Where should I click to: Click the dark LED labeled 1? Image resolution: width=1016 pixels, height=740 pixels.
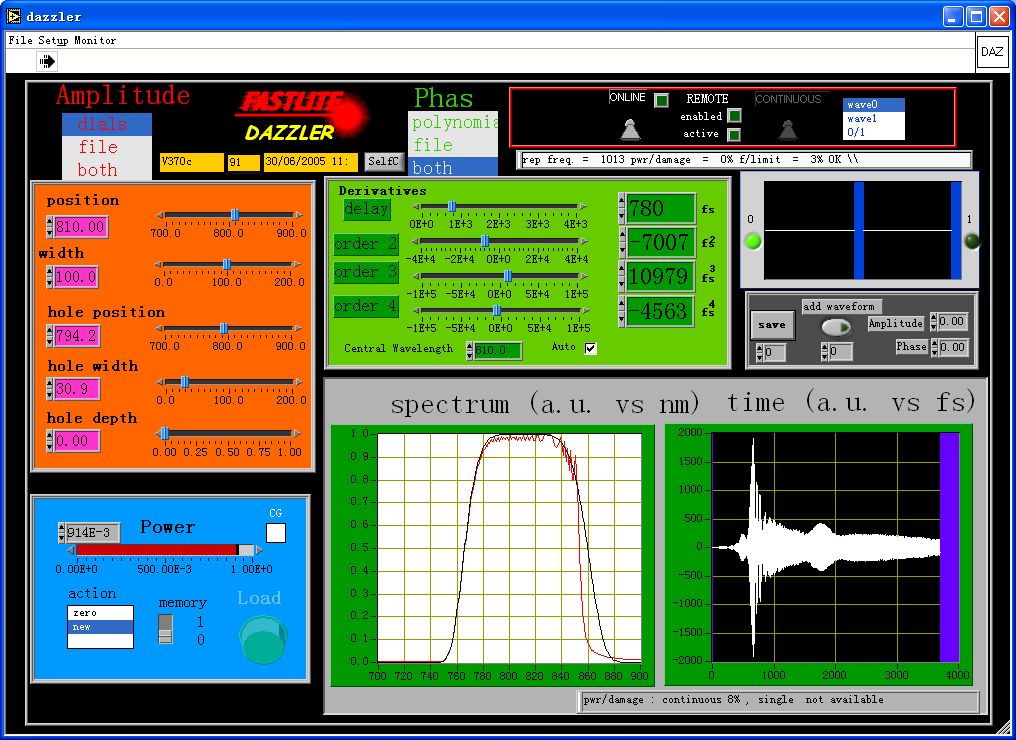pyautogui.click(x=971, y=241)
